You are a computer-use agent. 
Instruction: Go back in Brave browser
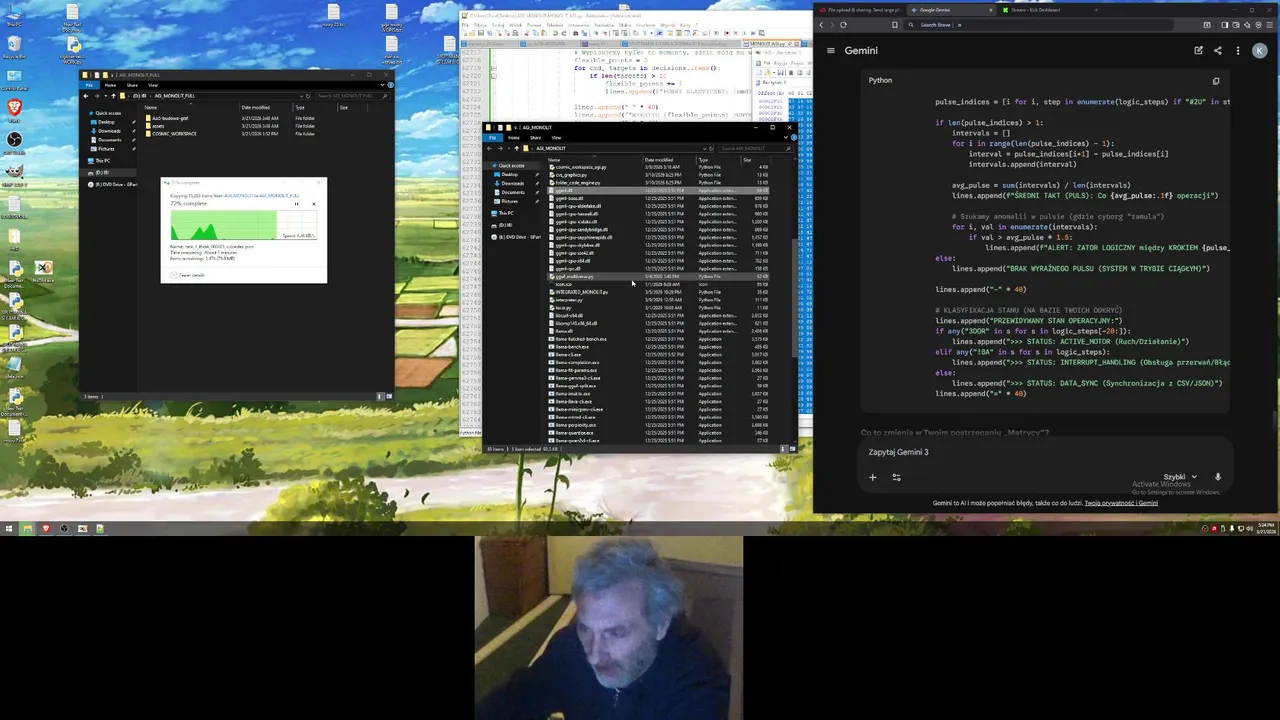(x=821, y=25)
